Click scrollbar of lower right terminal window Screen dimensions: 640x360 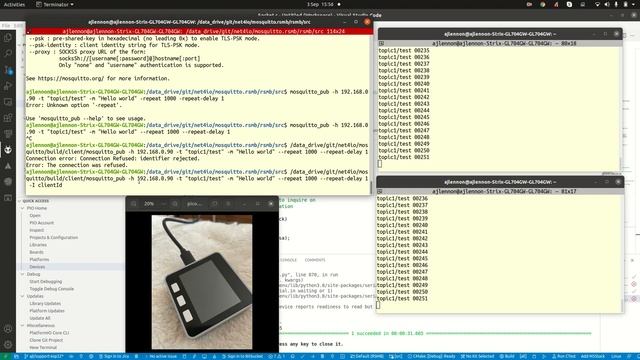pos(622,253)
